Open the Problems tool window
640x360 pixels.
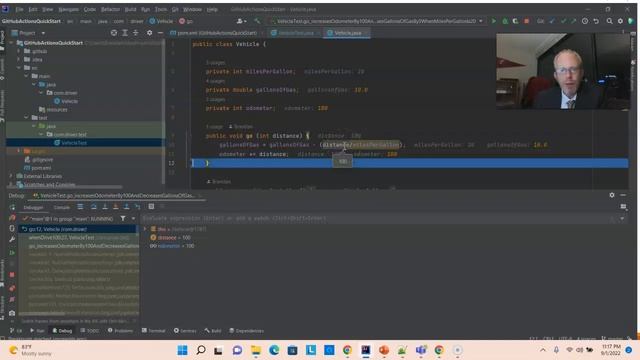tap(120, 331)
